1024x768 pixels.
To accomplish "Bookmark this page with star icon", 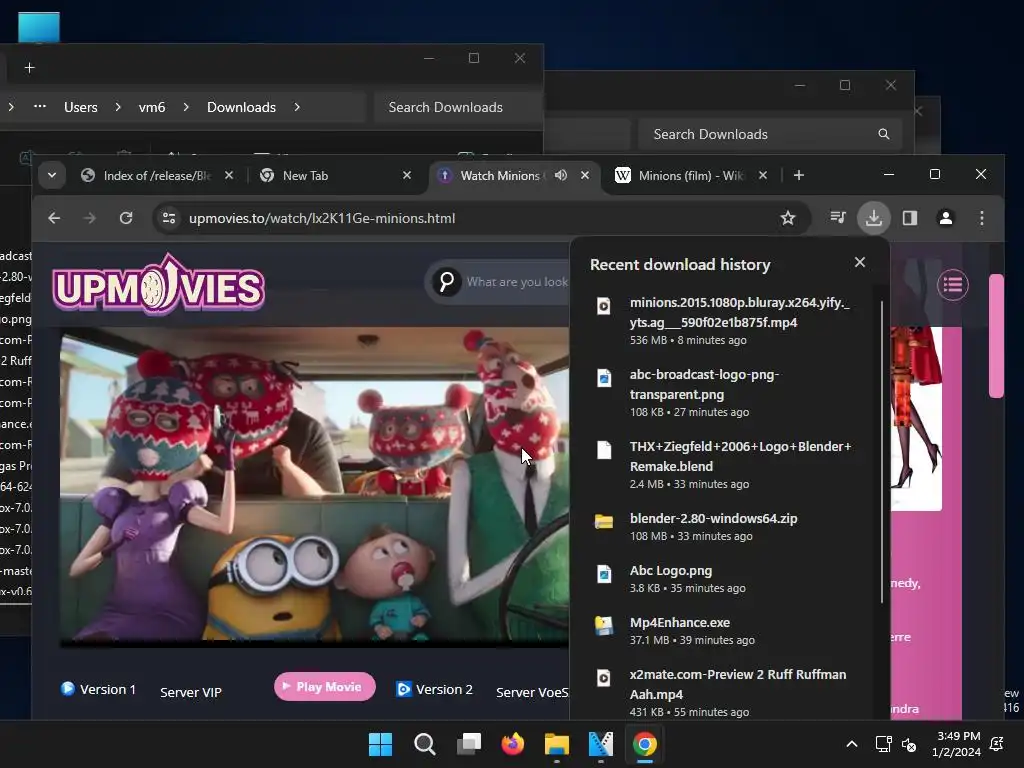I will coord(788,218).
